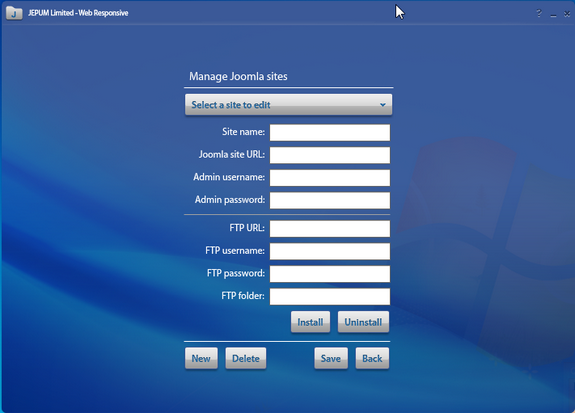Minimize the JEPUM window

click(x=553, y=15)
